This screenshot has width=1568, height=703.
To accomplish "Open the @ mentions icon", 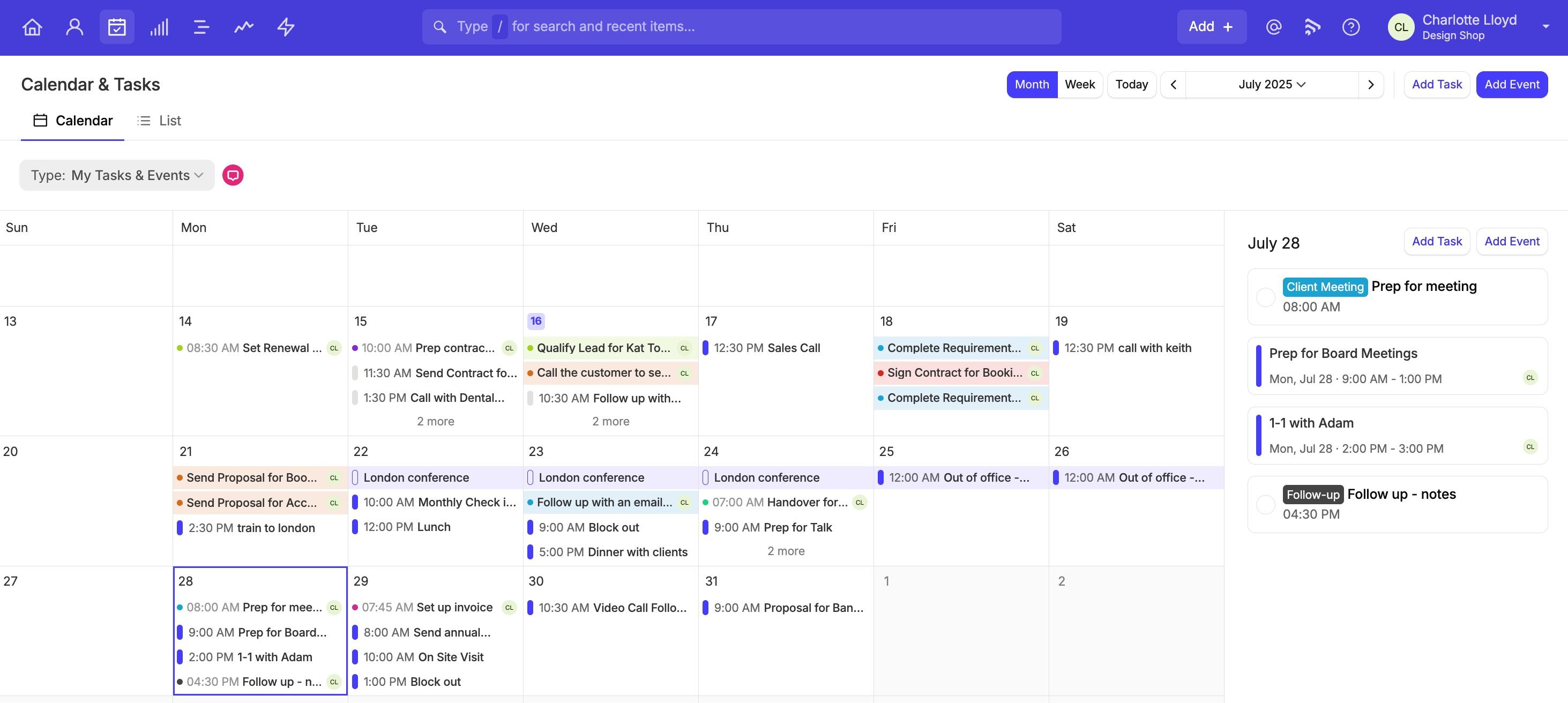I will click(1274, 27).
